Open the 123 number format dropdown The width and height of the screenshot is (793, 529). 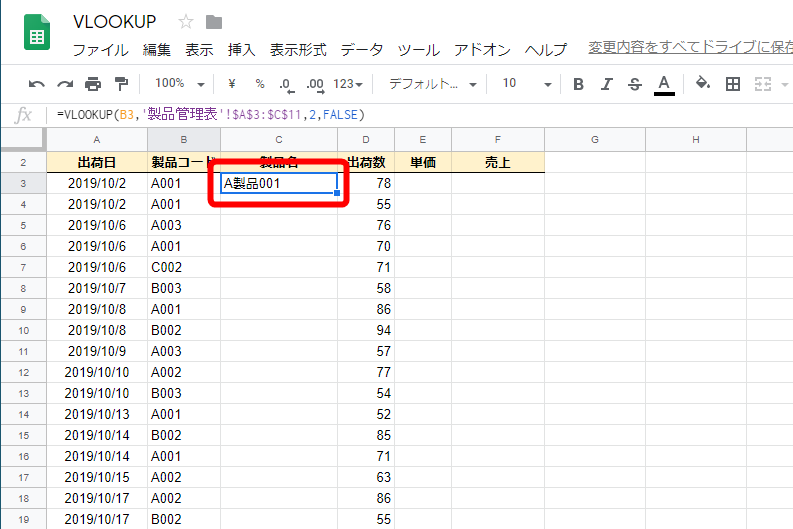(x=347, y=84)
